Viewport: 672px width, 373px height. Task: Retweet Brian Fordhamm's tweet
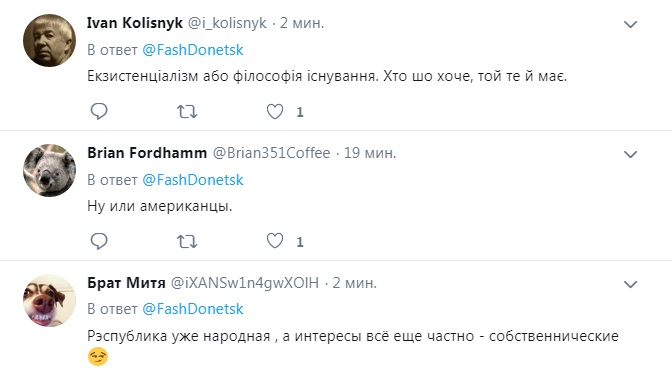coord(187,242)
